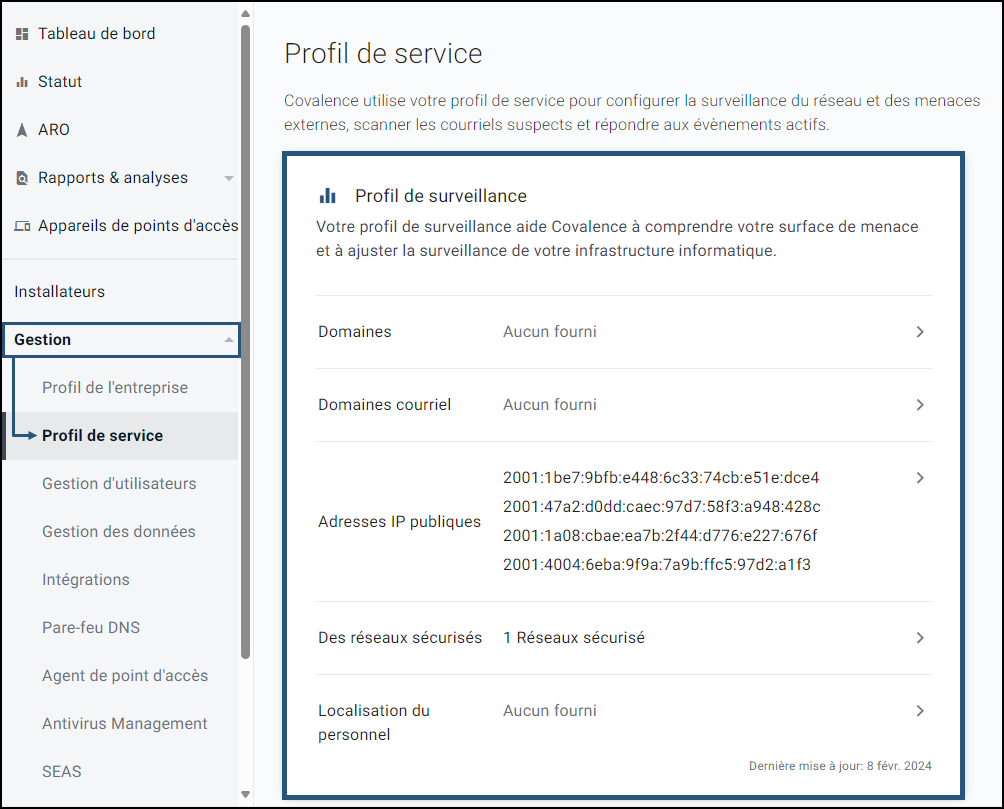Open Rapports & analyses via its magnifier icon
The width and height of the screenshot is (1004, 809).
20,177
